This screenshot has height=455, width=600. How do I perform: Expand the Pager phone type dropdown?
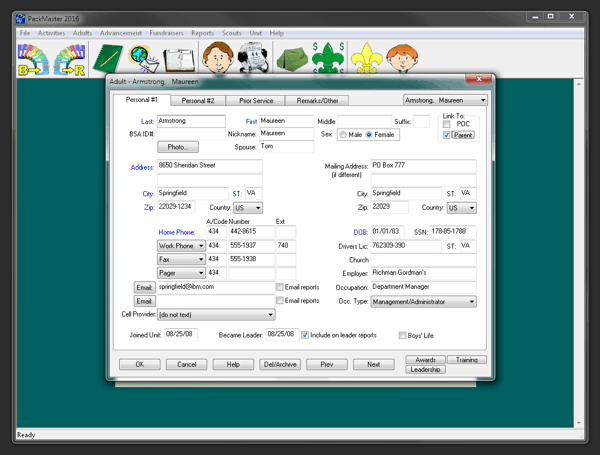coord(181,273)
